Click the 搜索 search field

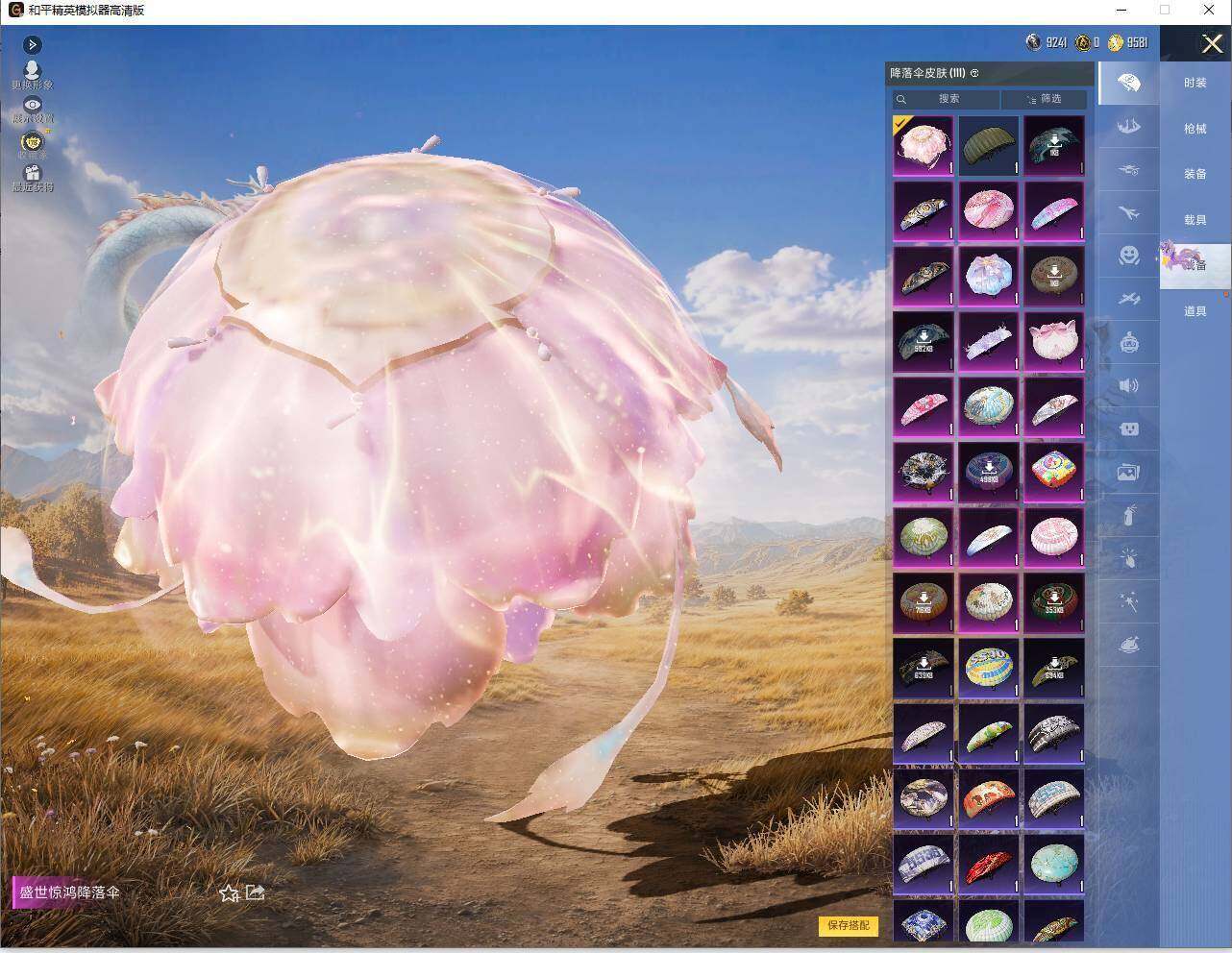pos(946,99)
